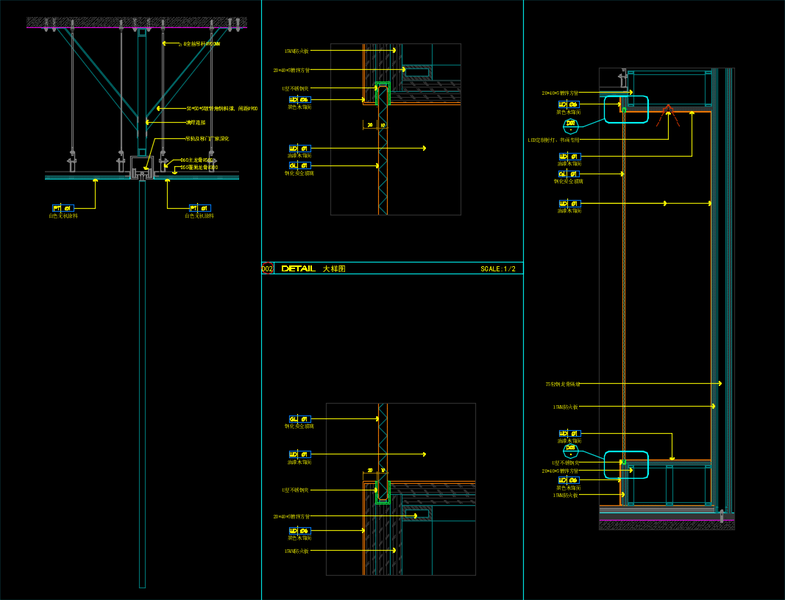This screenshot has height=600, width=785.
Task: Click the lower hexagon detail callout bubble
Action: point(571,450)
